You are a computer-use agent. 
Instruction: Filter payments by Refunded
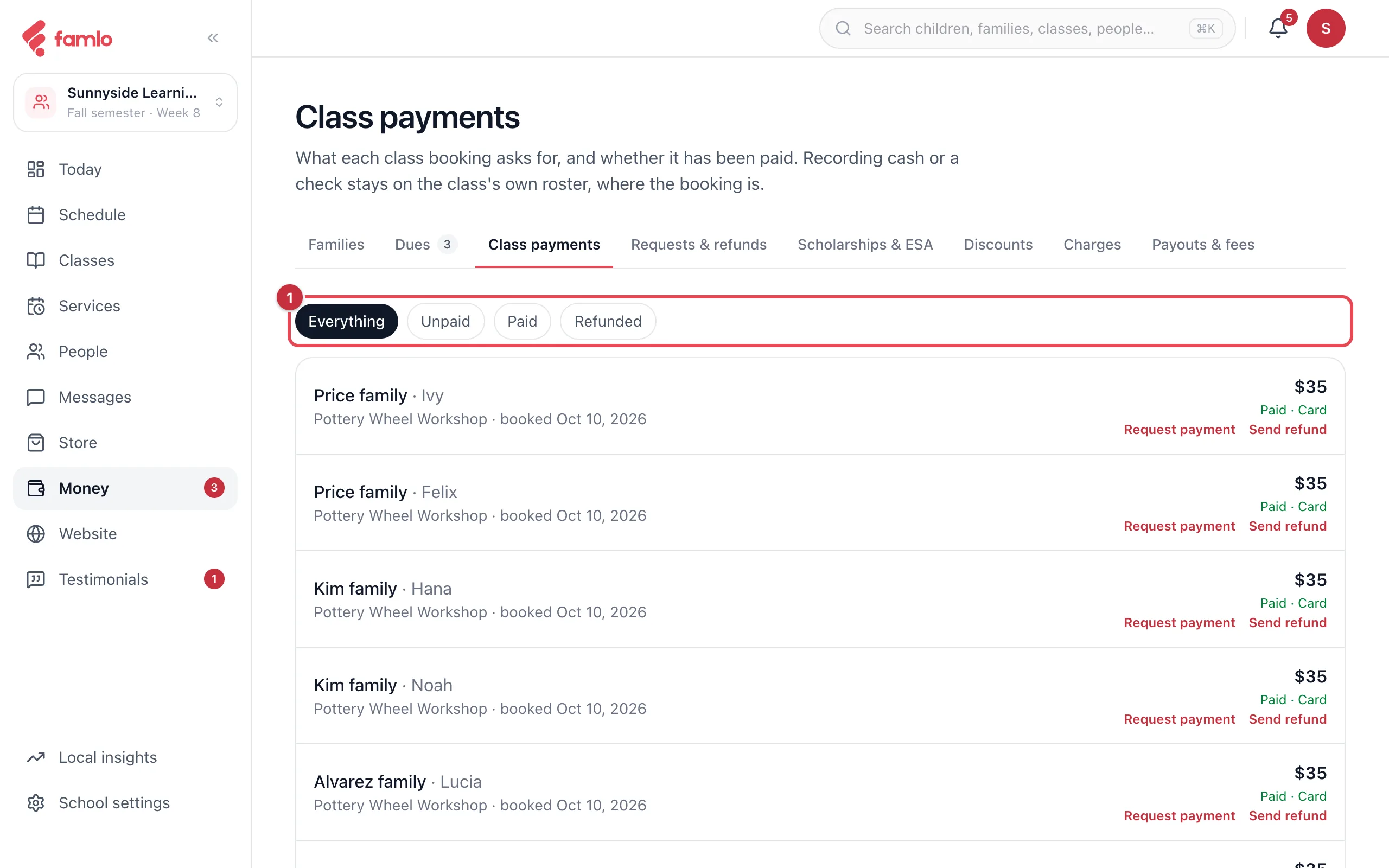point(608,321)
